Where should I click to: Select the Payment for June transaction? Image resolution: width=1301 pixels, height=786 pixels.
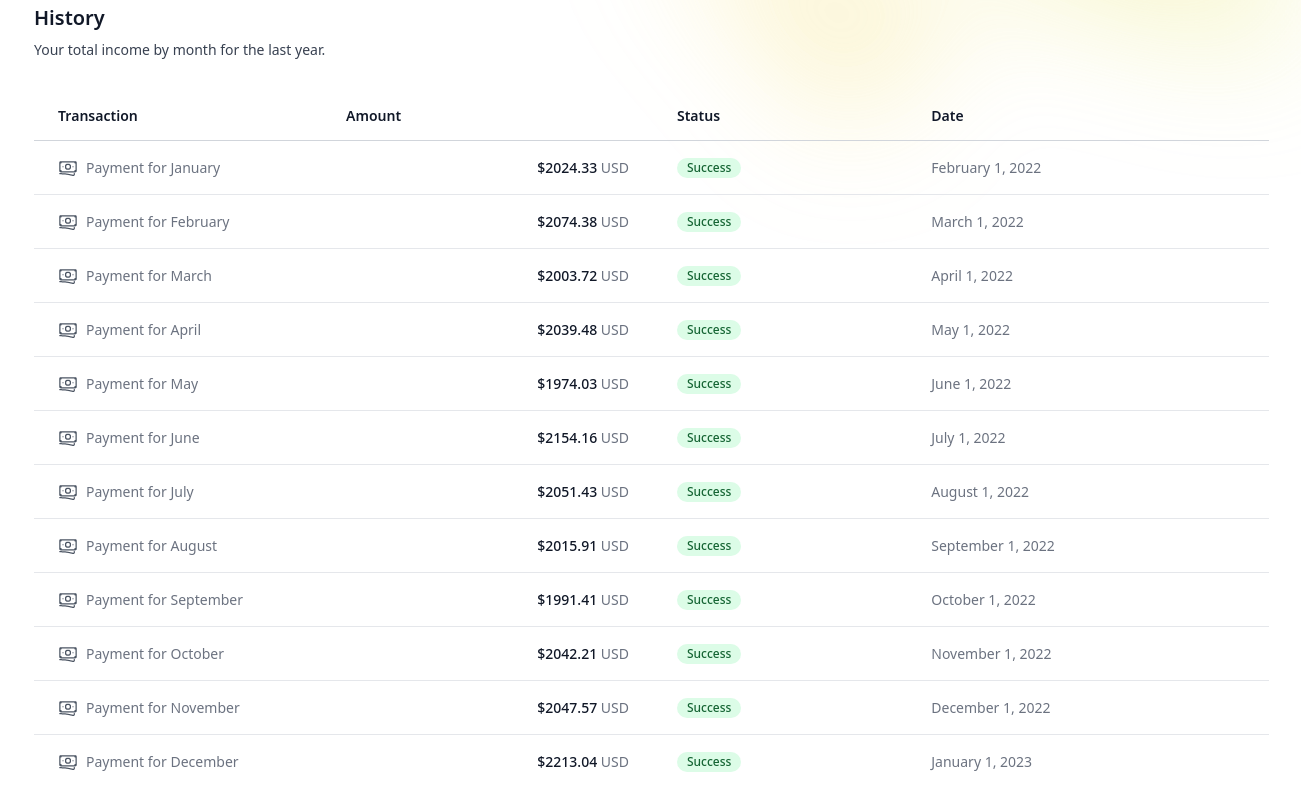click(x=142, y=438)
